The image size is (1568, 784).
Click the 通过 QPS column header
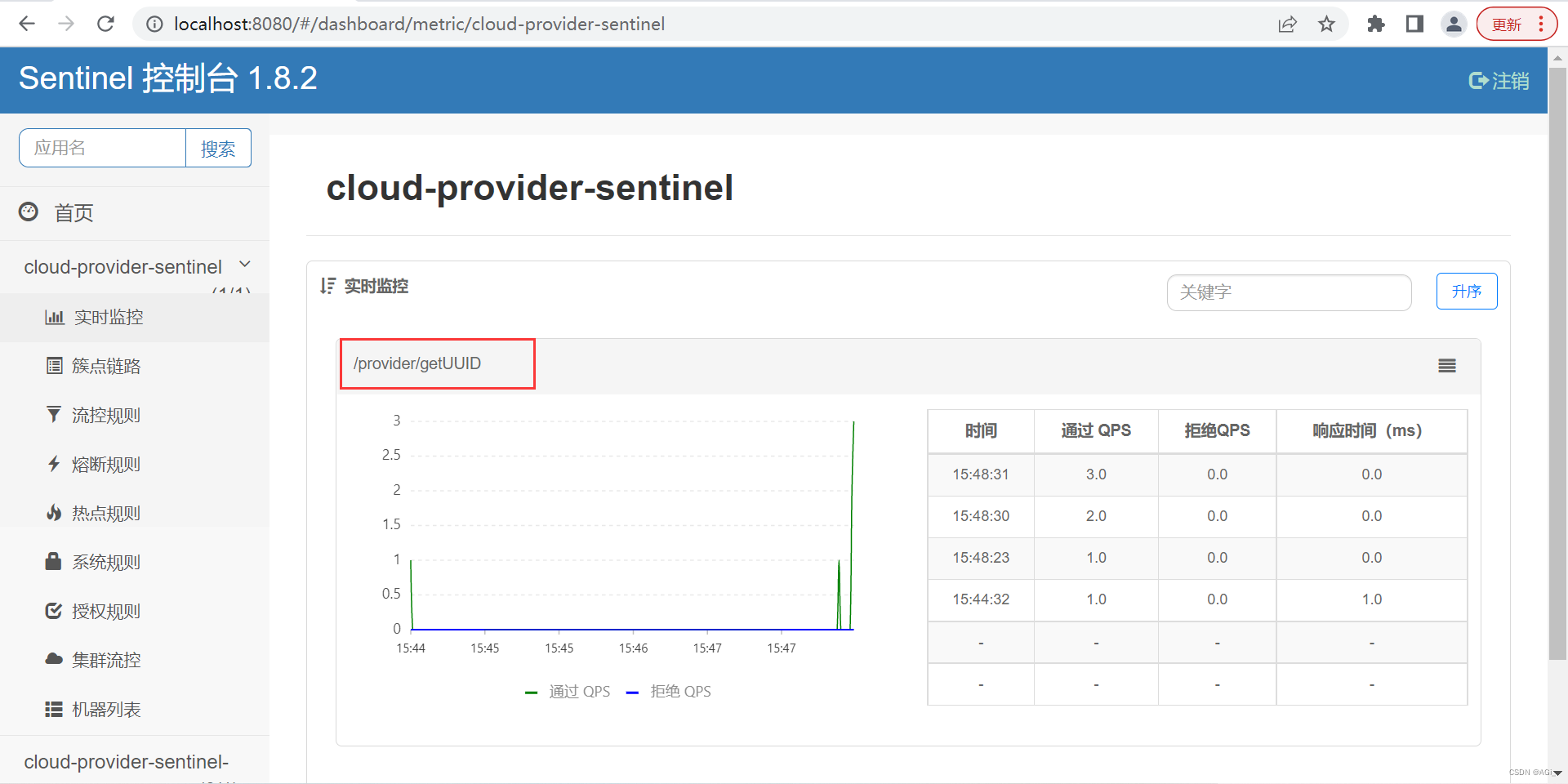pos(1096,430)
